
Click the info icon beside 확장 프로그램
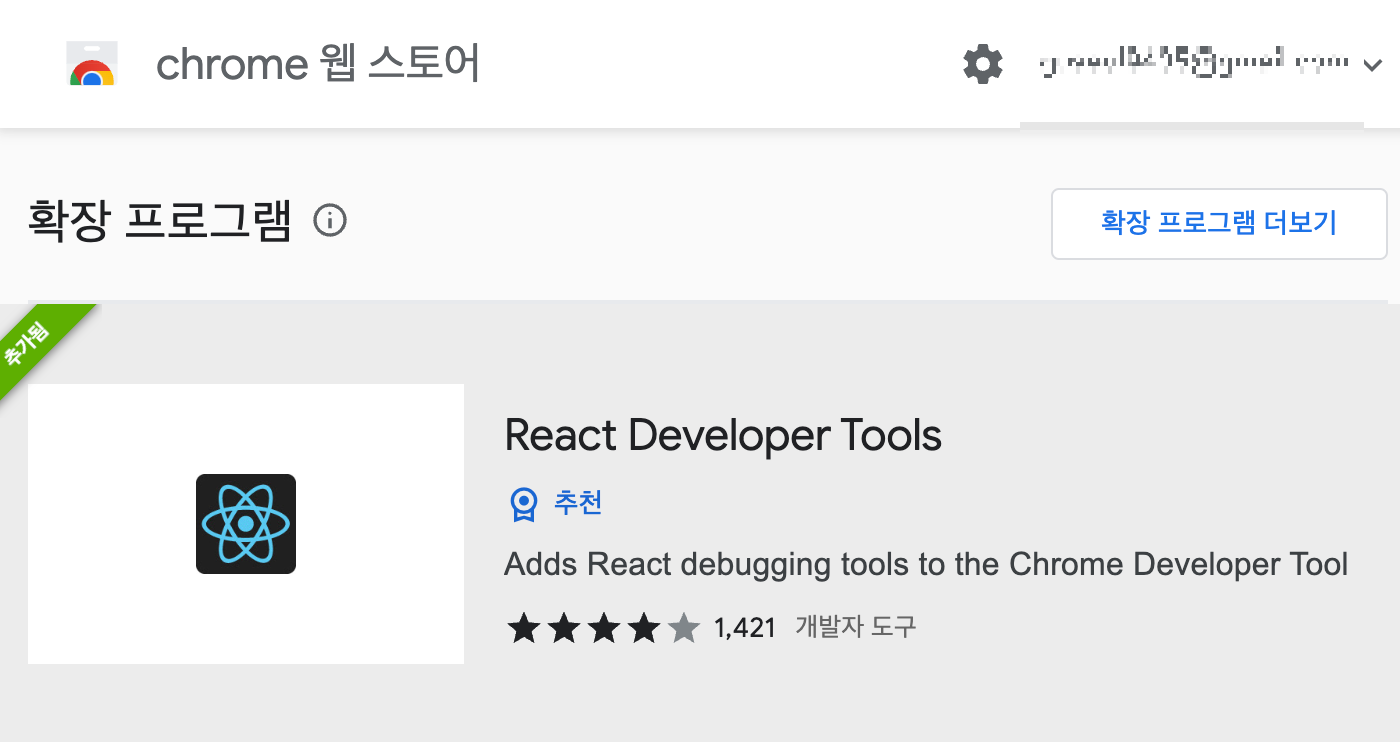click(x=330, y=220)
